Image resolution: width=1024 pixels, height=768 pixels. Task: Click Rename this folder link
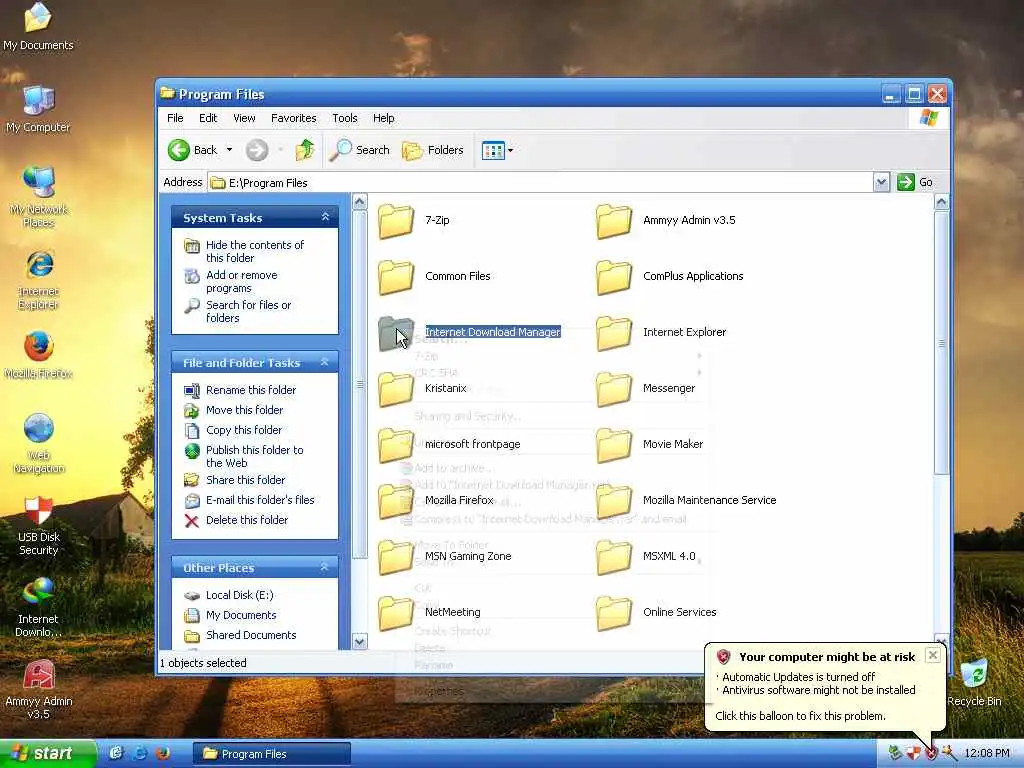[251, 390]
